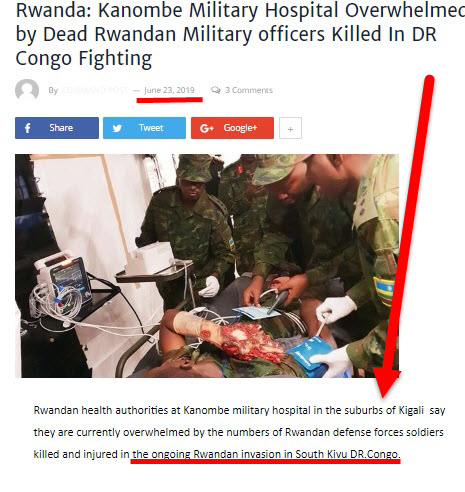Click the "By" label beside avatar
465x492 pixels.
point(53,90)
